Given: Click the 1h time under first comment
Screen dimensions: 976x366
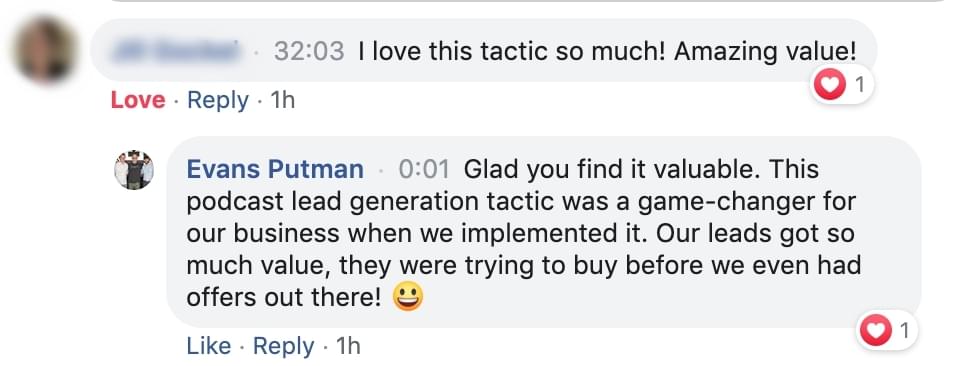Looking at the screenshot, I should 283,100.
